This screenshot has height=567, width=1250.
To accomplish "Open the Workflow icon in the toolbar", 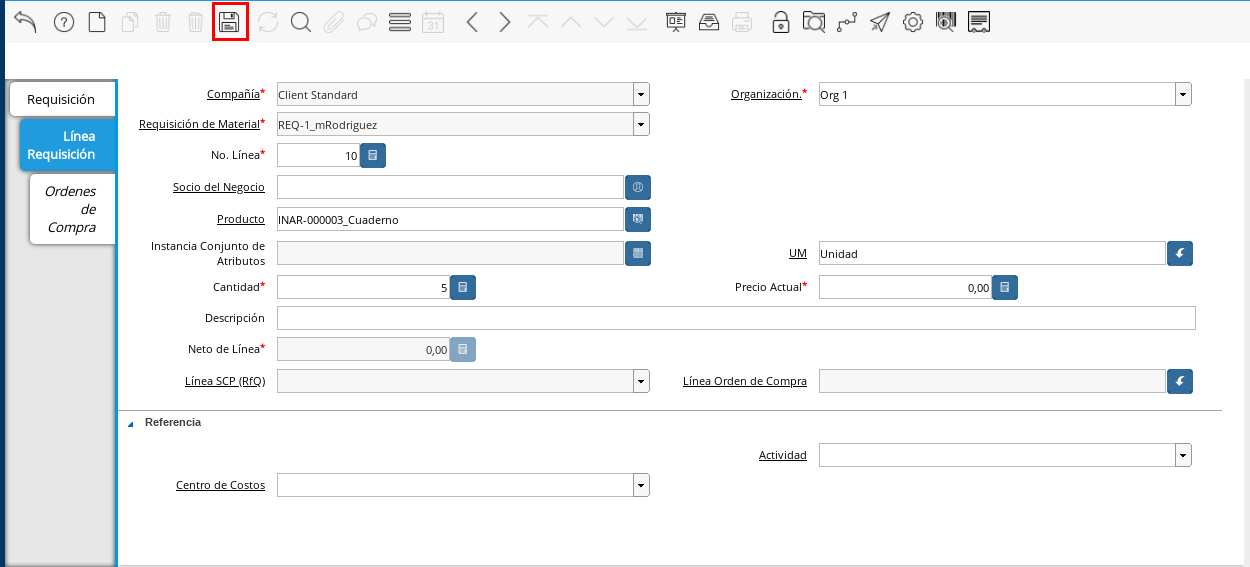I will [847, 22].
